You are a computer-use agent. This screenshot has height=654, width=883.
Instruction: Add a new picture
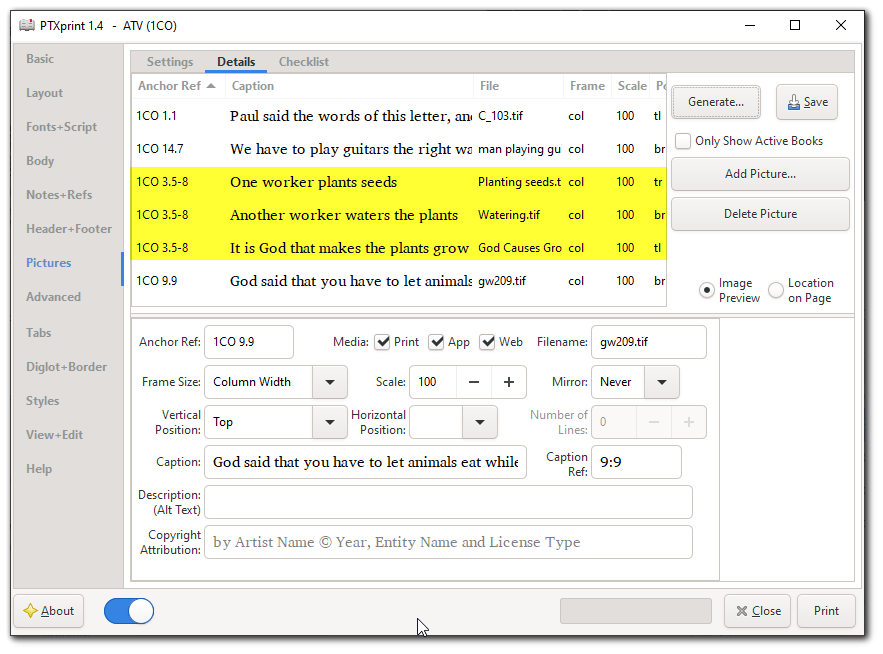click(759, 174)
